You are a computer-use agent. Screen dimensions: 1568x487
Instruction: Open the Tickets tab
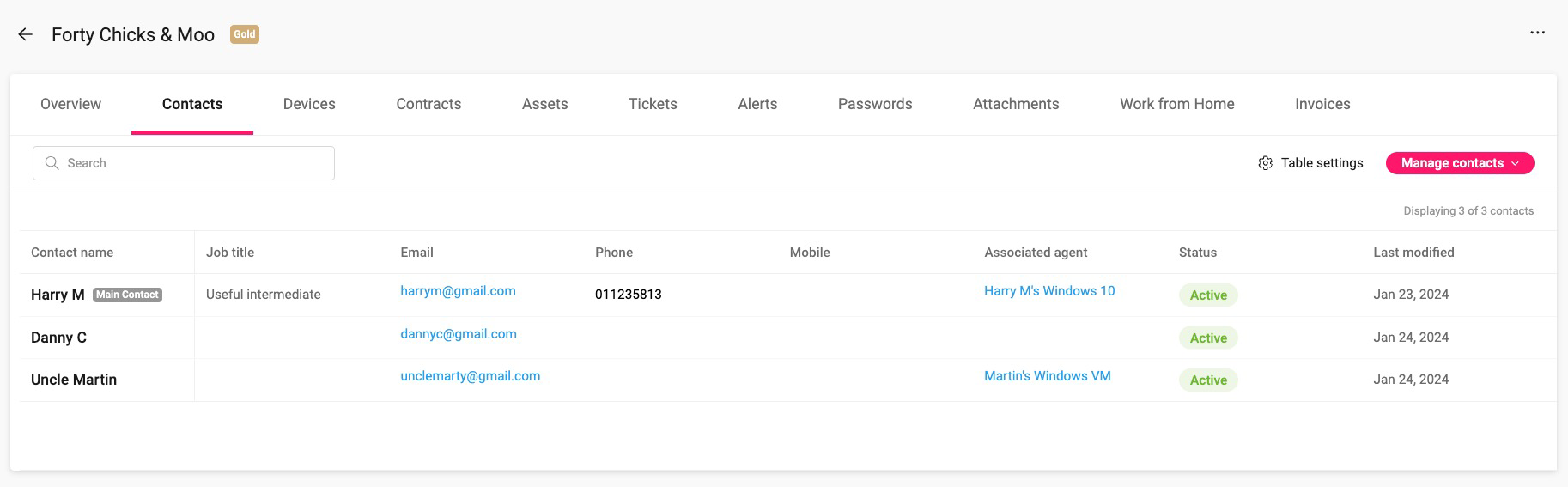653,104
